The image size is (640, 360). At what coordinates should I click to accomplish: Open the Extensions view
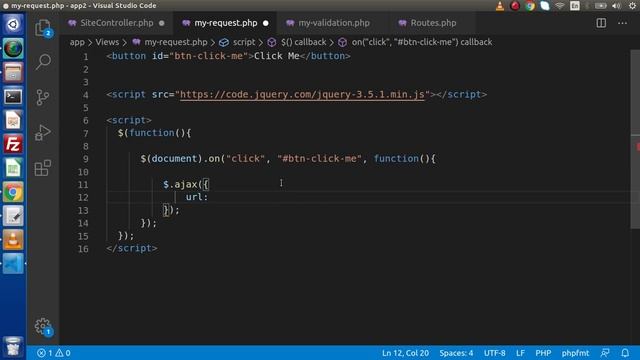coord(43,168)
